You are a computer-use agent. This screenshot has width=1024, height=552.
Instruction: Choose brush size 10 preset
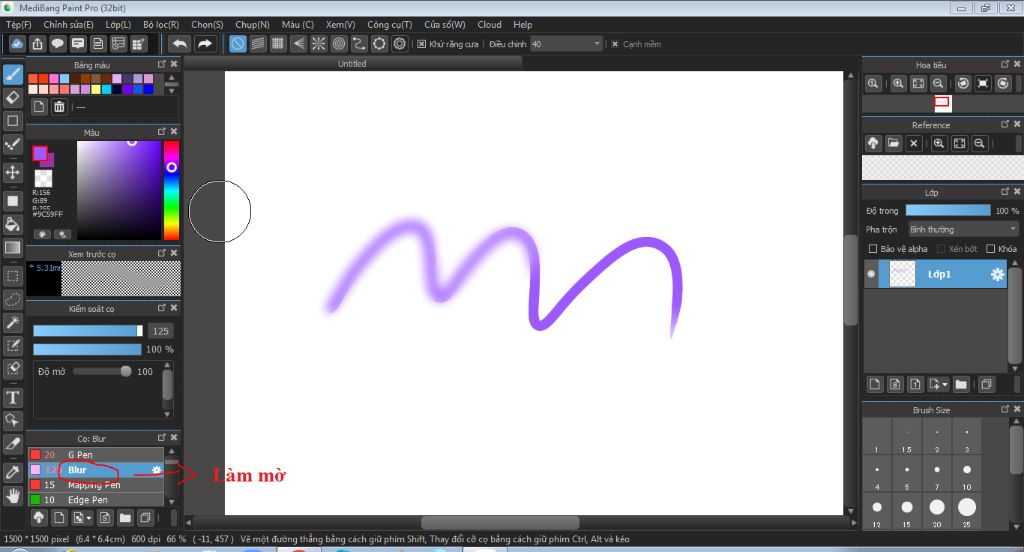pos(967,474)
